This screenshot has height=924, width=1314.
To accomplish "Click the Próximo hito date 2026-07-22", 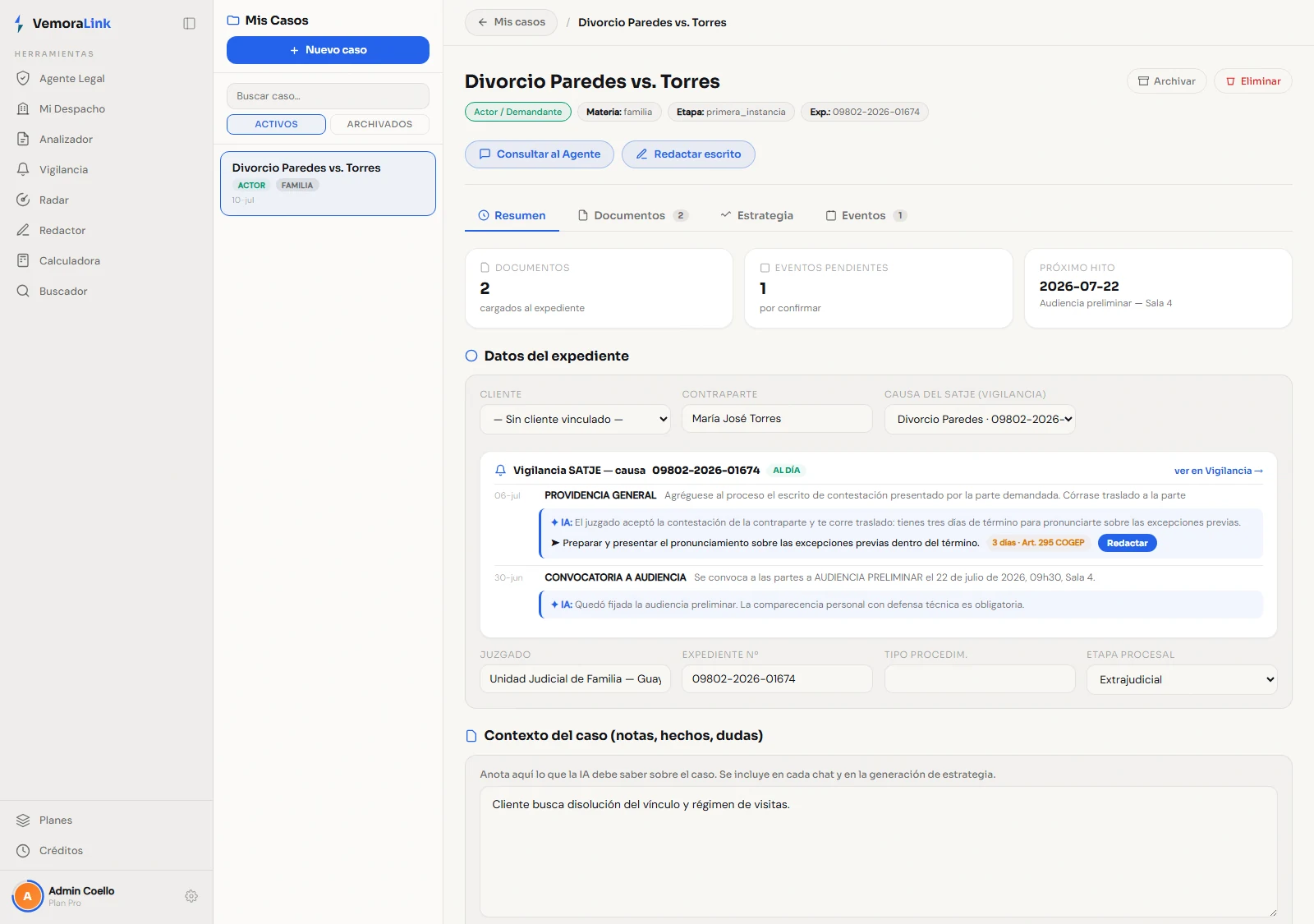I will pos(1079,287).
